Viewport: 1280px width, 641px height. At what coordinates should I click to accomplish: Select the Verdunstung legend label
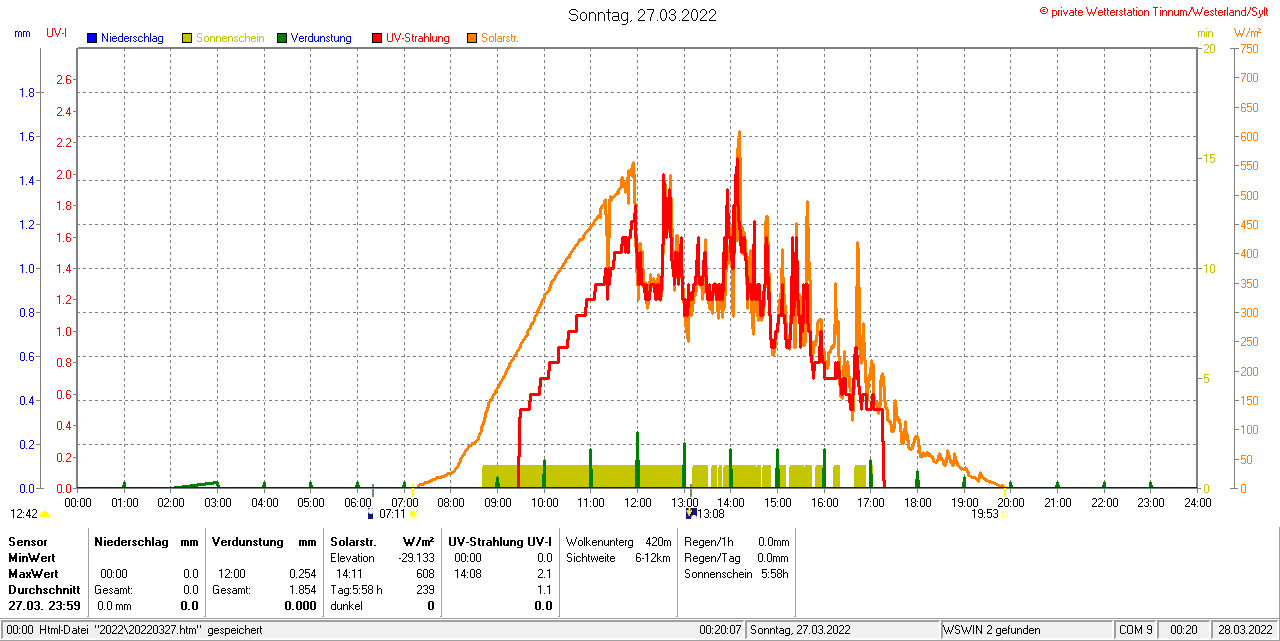(321, 38)
